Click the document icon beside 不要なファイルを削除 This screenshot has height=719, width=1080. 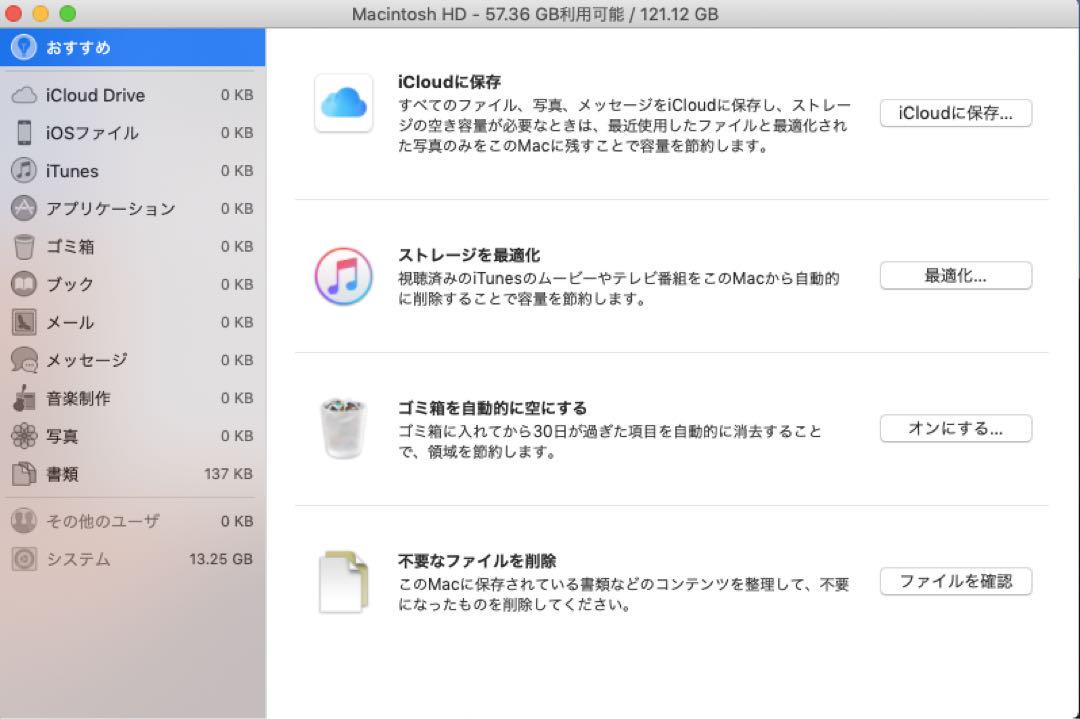(344, 582)
